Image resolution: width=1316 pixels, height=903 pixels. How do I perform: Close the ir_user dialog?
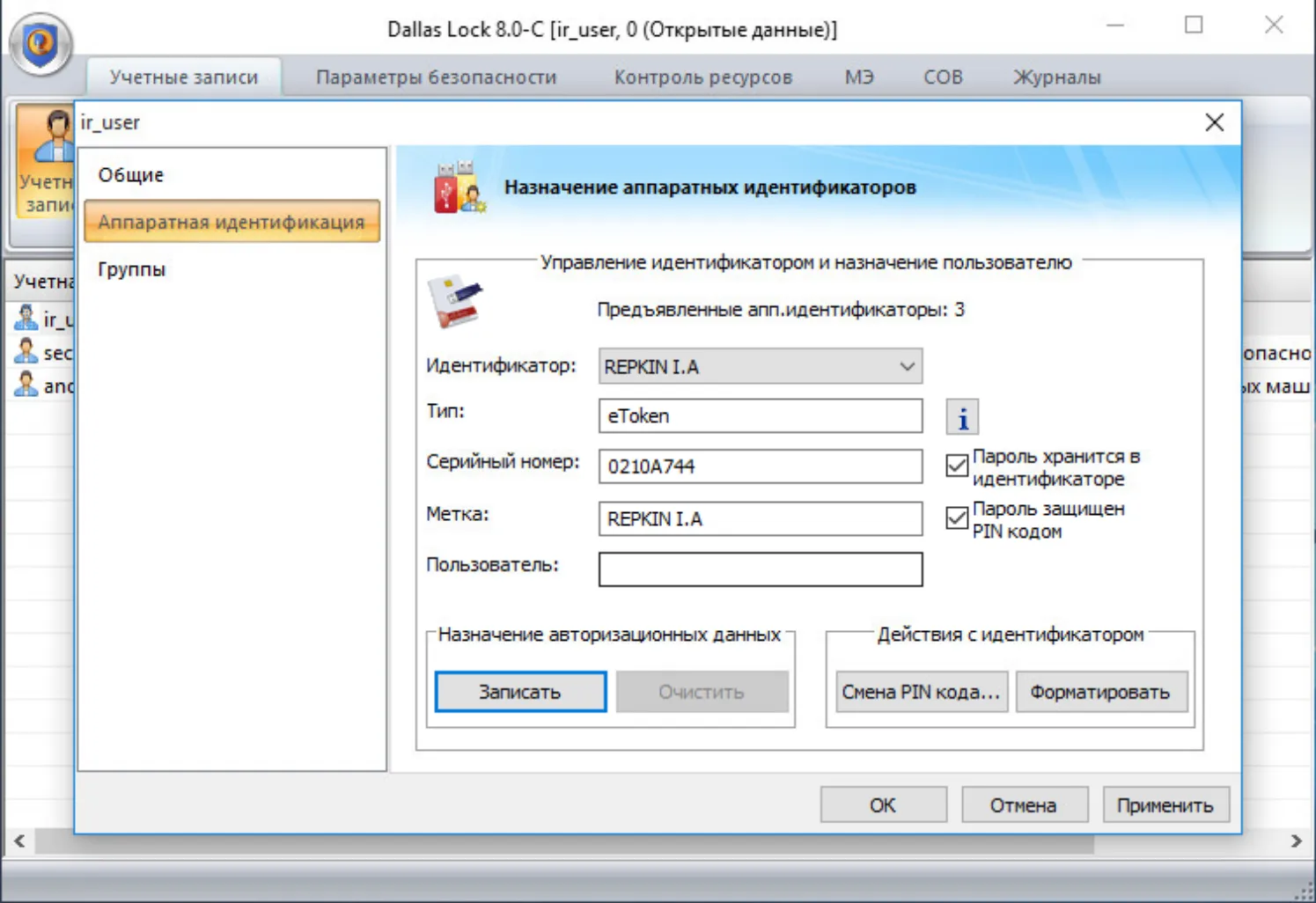coord(1214,122)
